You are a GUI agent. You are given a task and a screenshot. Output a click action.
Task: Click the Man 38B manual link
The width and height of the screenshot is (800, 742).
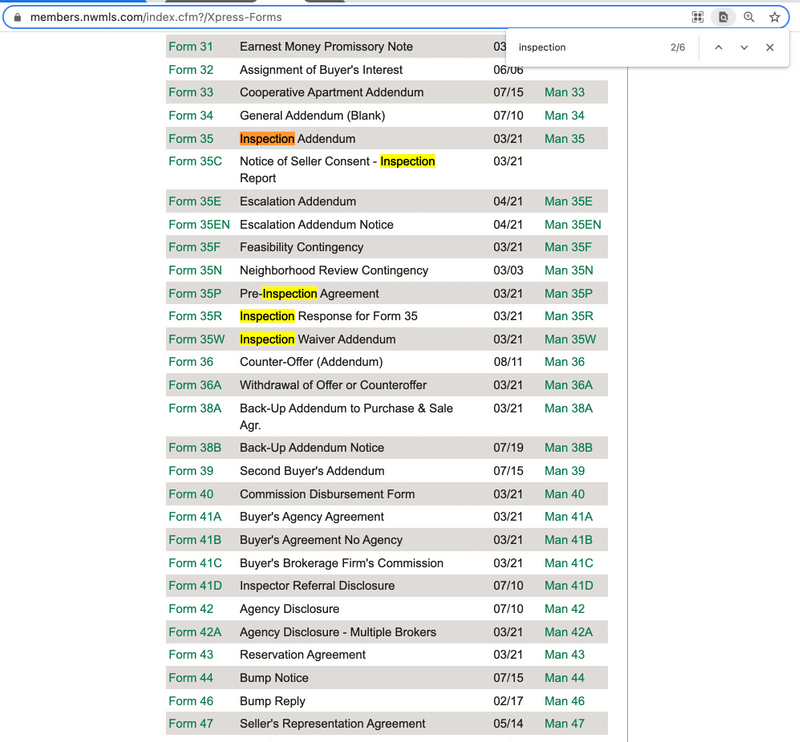click(568, 448)
